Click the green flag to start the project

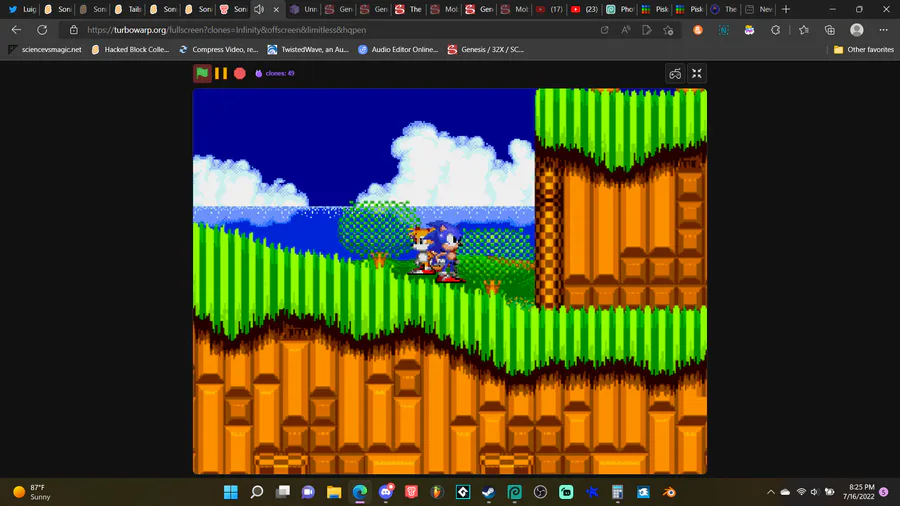(x=202, y=73)
